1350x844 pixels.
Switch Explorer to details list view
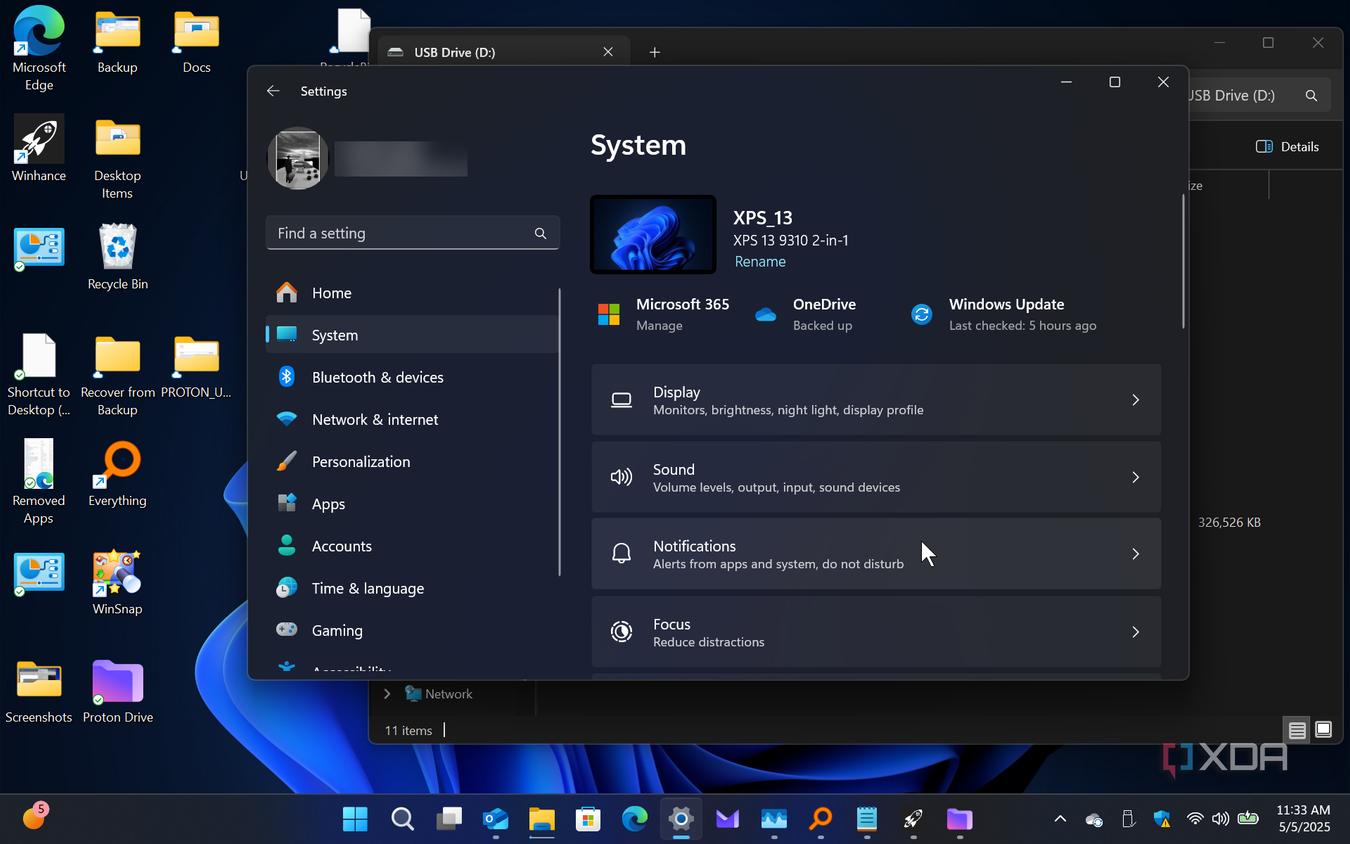click(x=1297, y=731)
